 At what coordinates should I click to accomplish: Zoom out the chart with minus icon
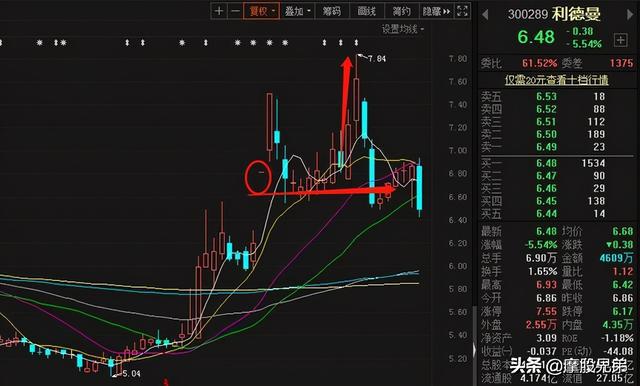coord(235,11)
